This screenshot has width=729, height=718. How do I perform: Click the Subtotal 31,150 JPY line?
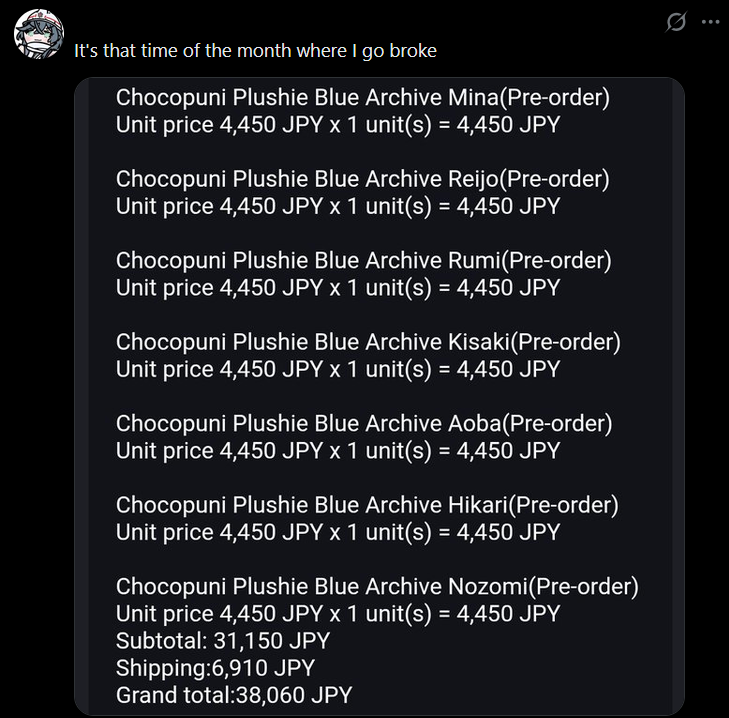[x=223, y=641]
